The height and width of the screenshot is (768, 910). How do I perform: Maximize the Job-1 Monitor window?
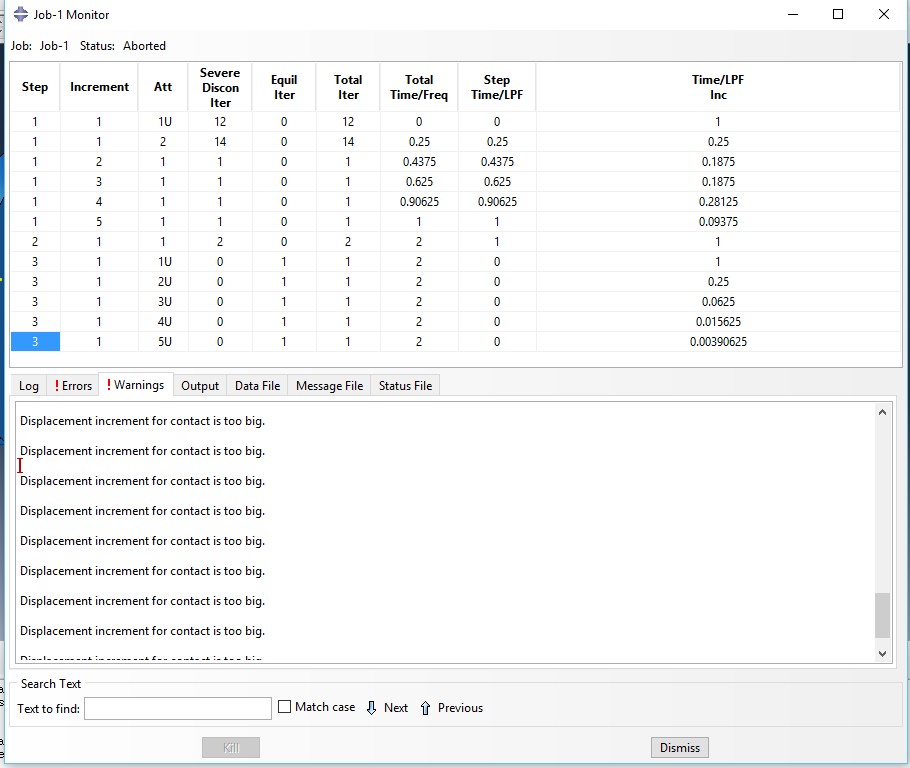point(838,15)
